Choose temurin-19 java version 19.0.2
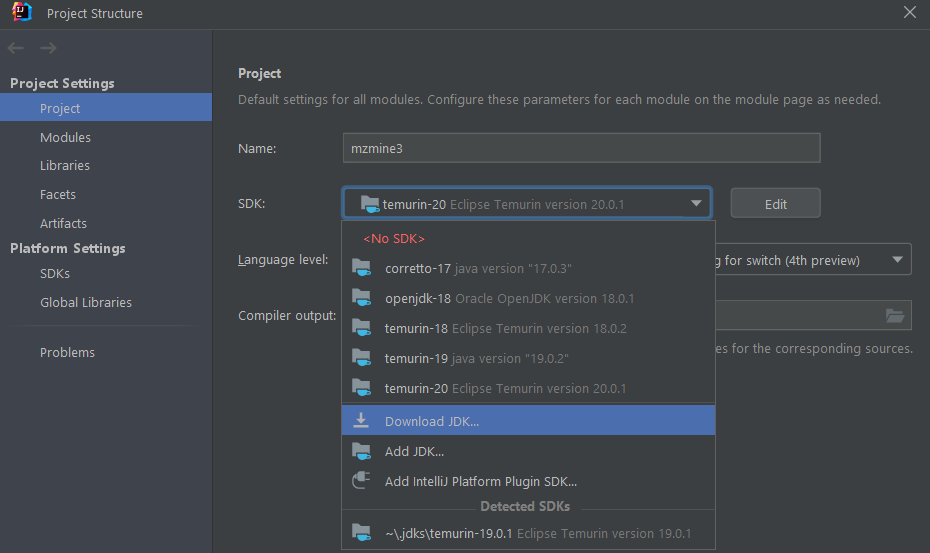 tap(528, 358)
